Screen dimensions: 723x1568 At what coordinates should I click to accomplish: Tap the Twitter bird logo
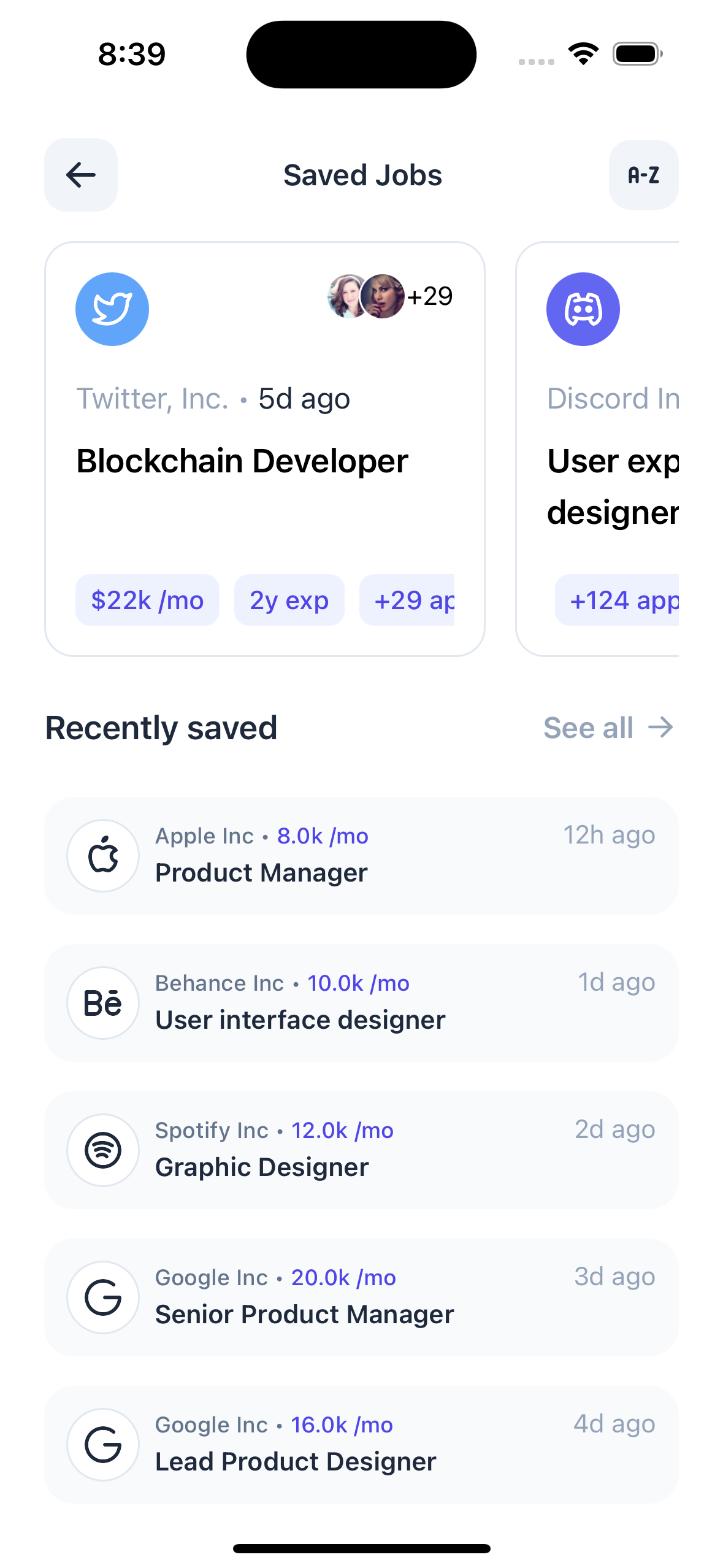[112, 309]
